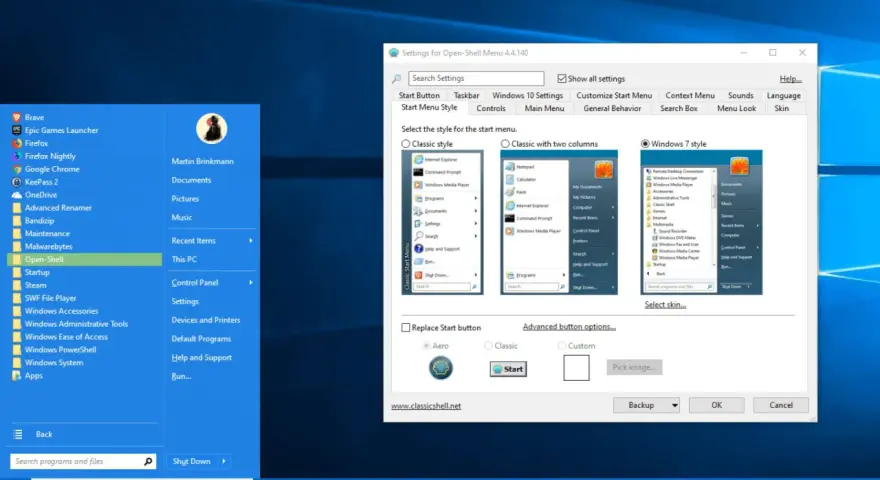Viewport: 880px width, 480px height.
Task: Click the Steam folder icon
Action: [17, 285]
